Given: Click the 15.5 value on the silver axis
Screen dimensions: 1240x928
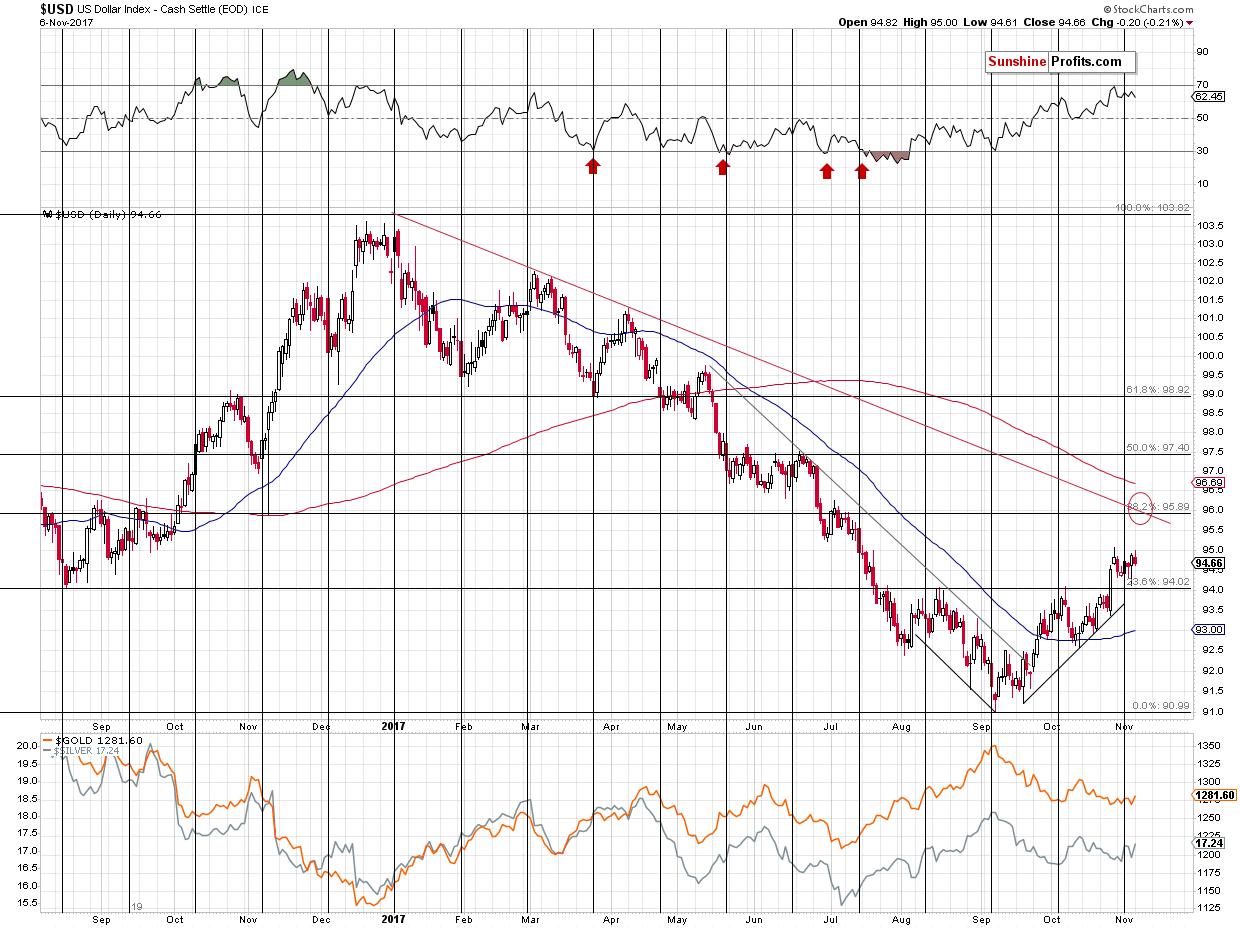Looking at the screenshot, I should click(27, 903).
